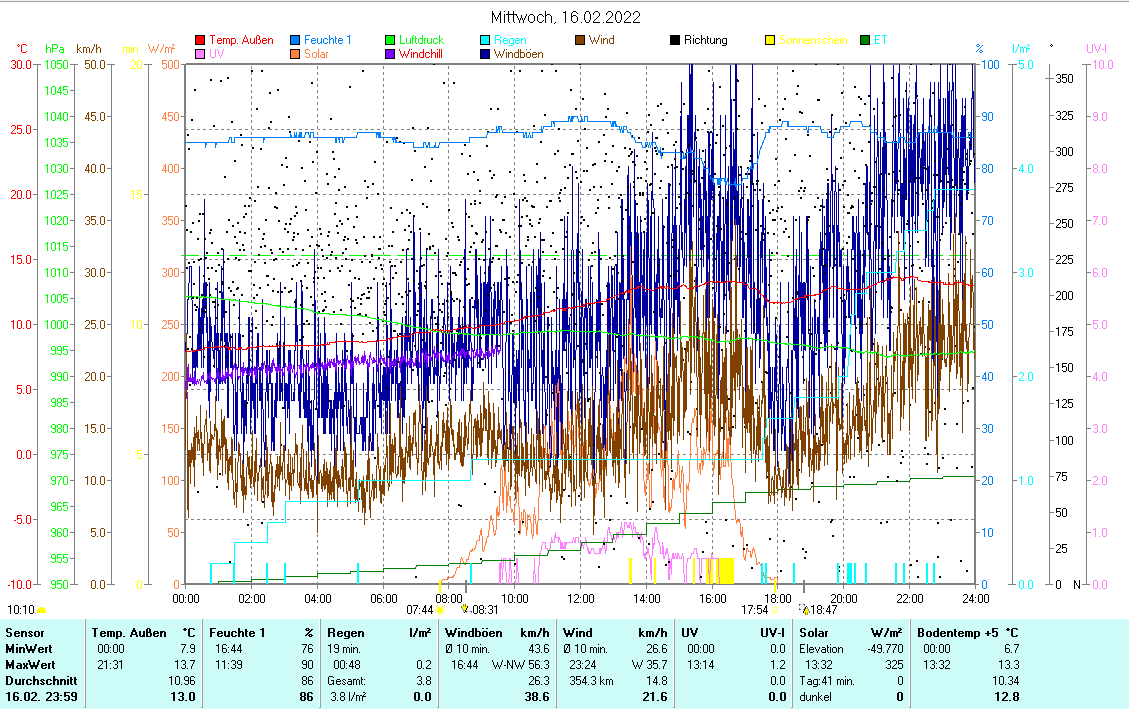Screen dimensions: 1129x709
Task: Click the black Richtung legend square
Action: coord(675,40)
